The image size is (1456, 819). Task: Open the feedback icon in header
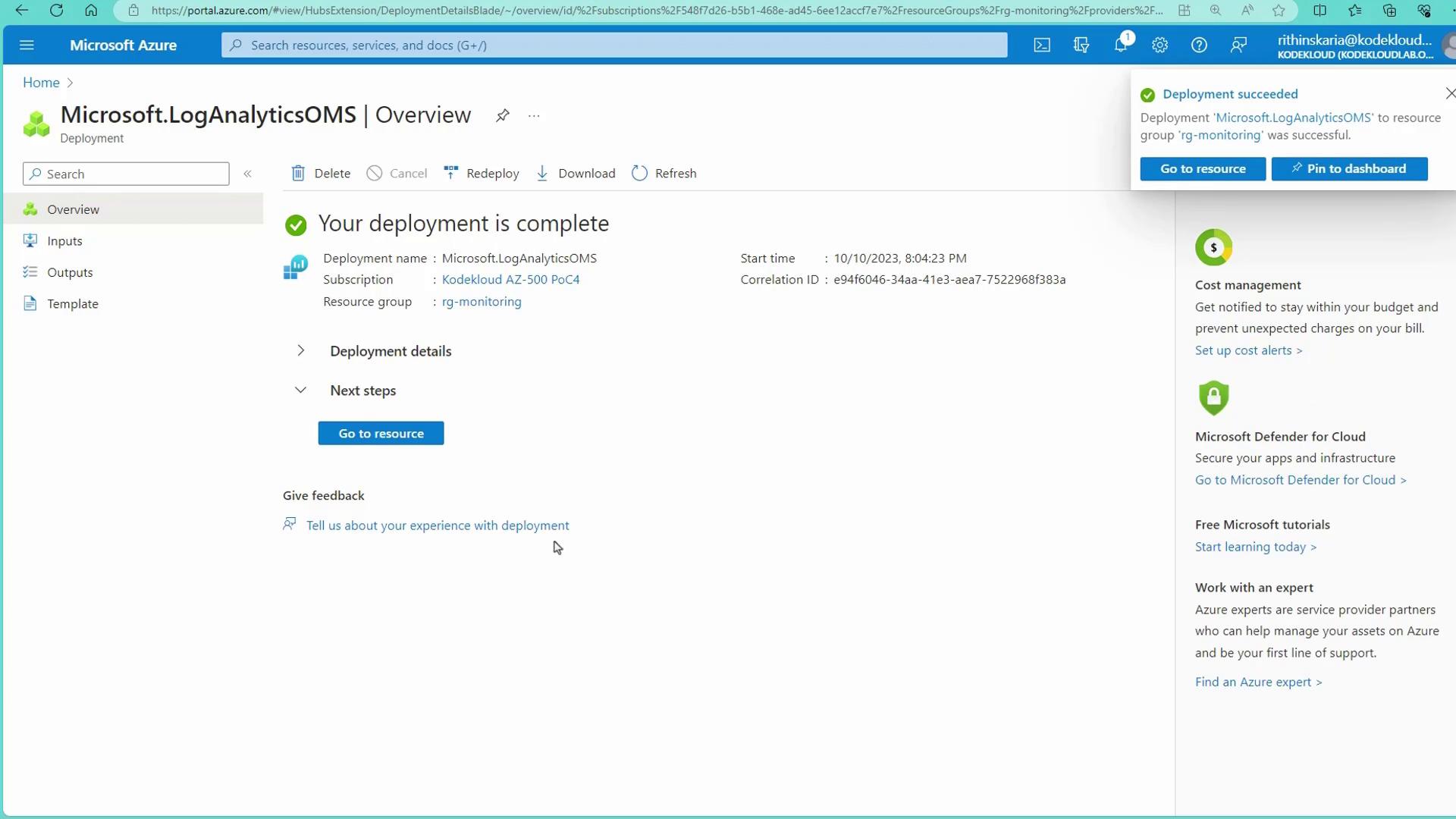coord(1238,45)
